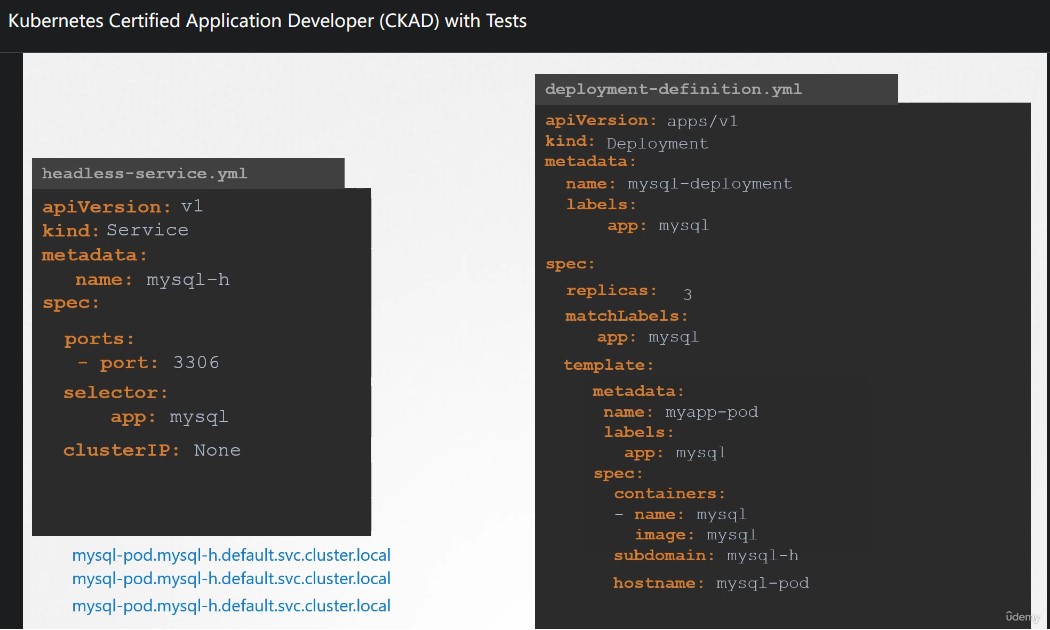Click the 'subdomain: mysql-h' line
This screenshot has height=630, width=1050.
pyautogui.click(x=706, y=556)
